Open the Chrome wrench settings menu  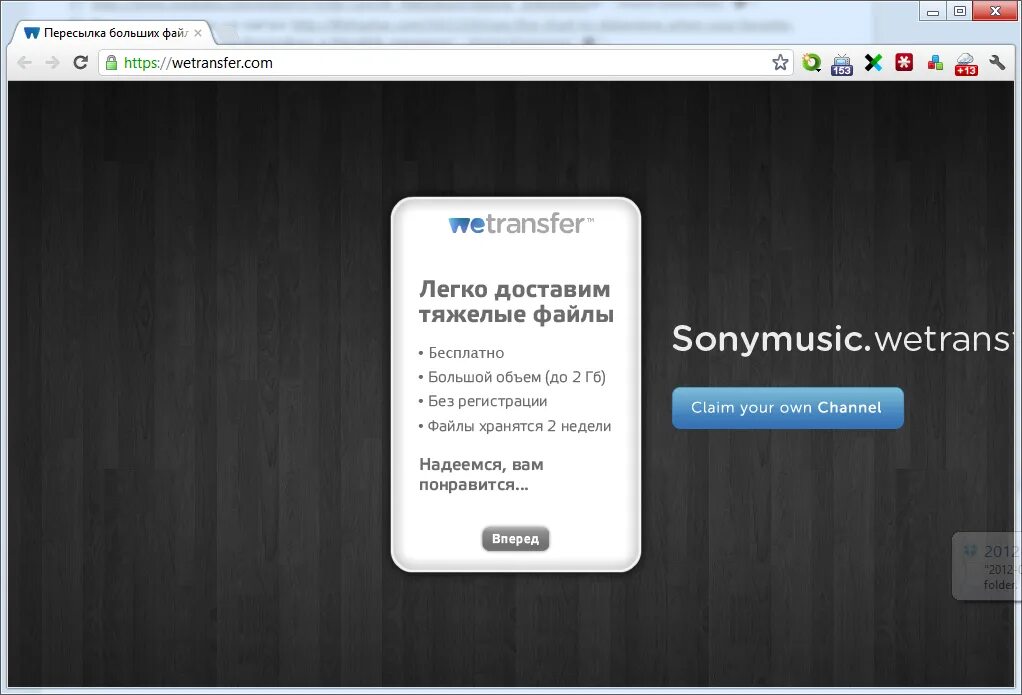coord(997,63)
